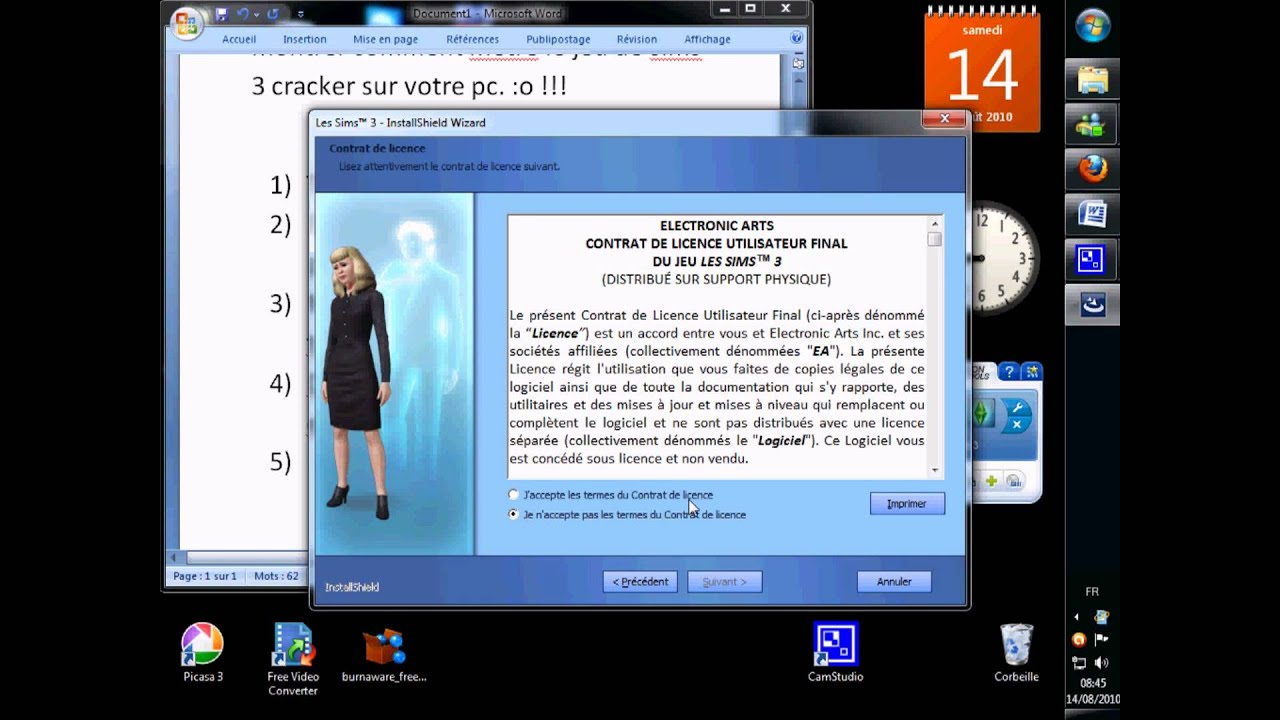Go back with the Précédent button

(640, 581)
